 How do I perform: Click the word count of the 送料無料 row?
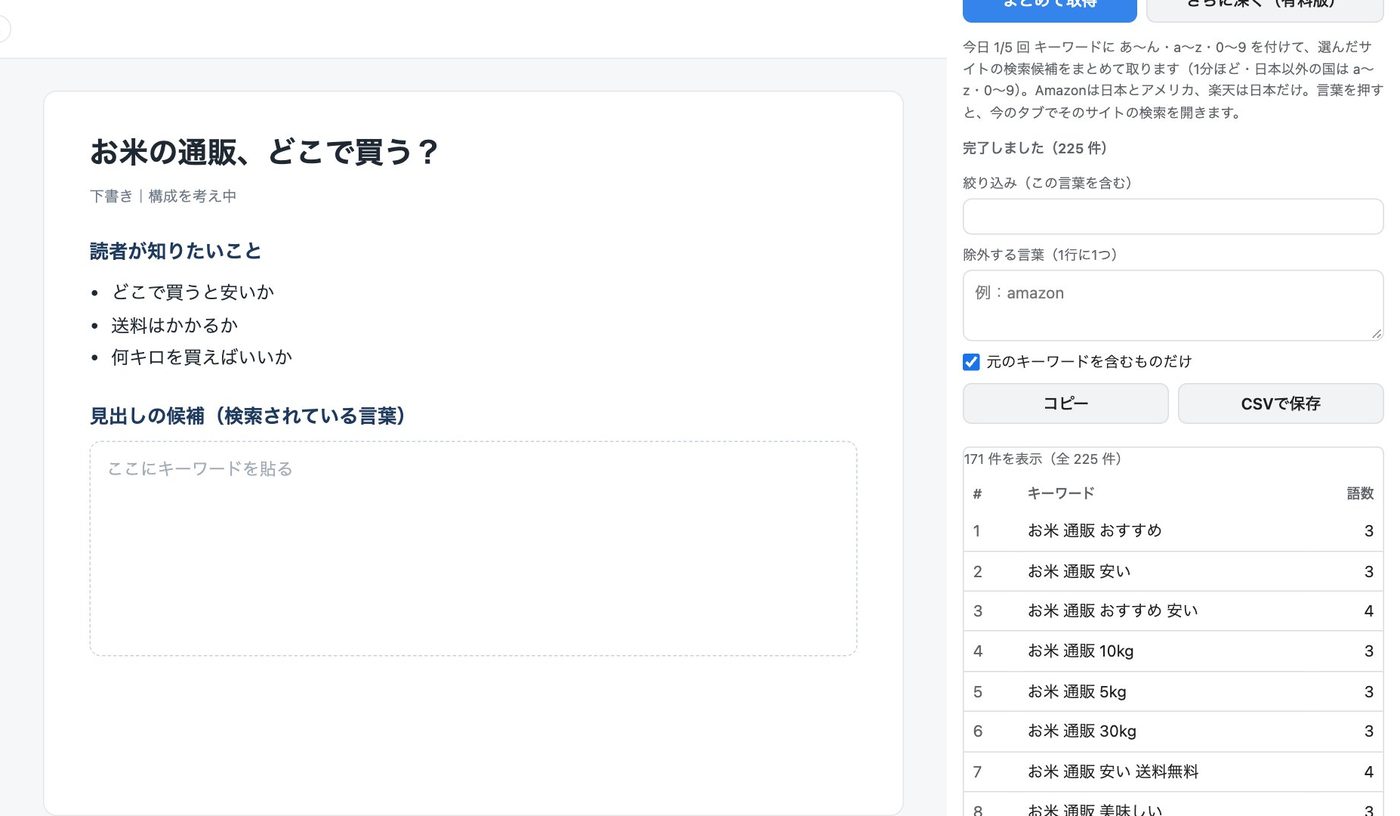point(1369,771)
